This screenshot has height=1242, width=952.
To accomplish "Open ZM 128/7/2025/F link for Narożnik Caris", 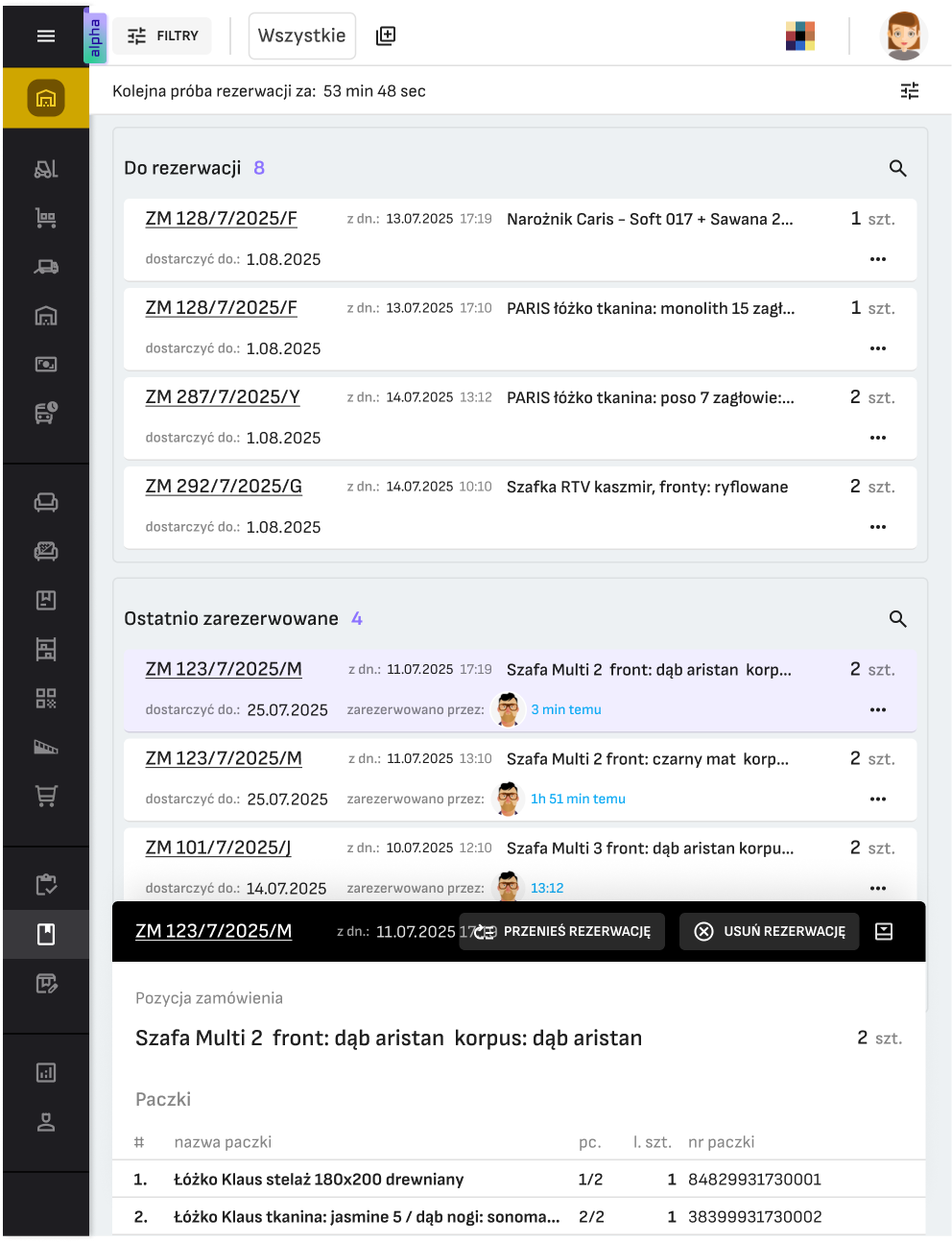I will (222, 219).
